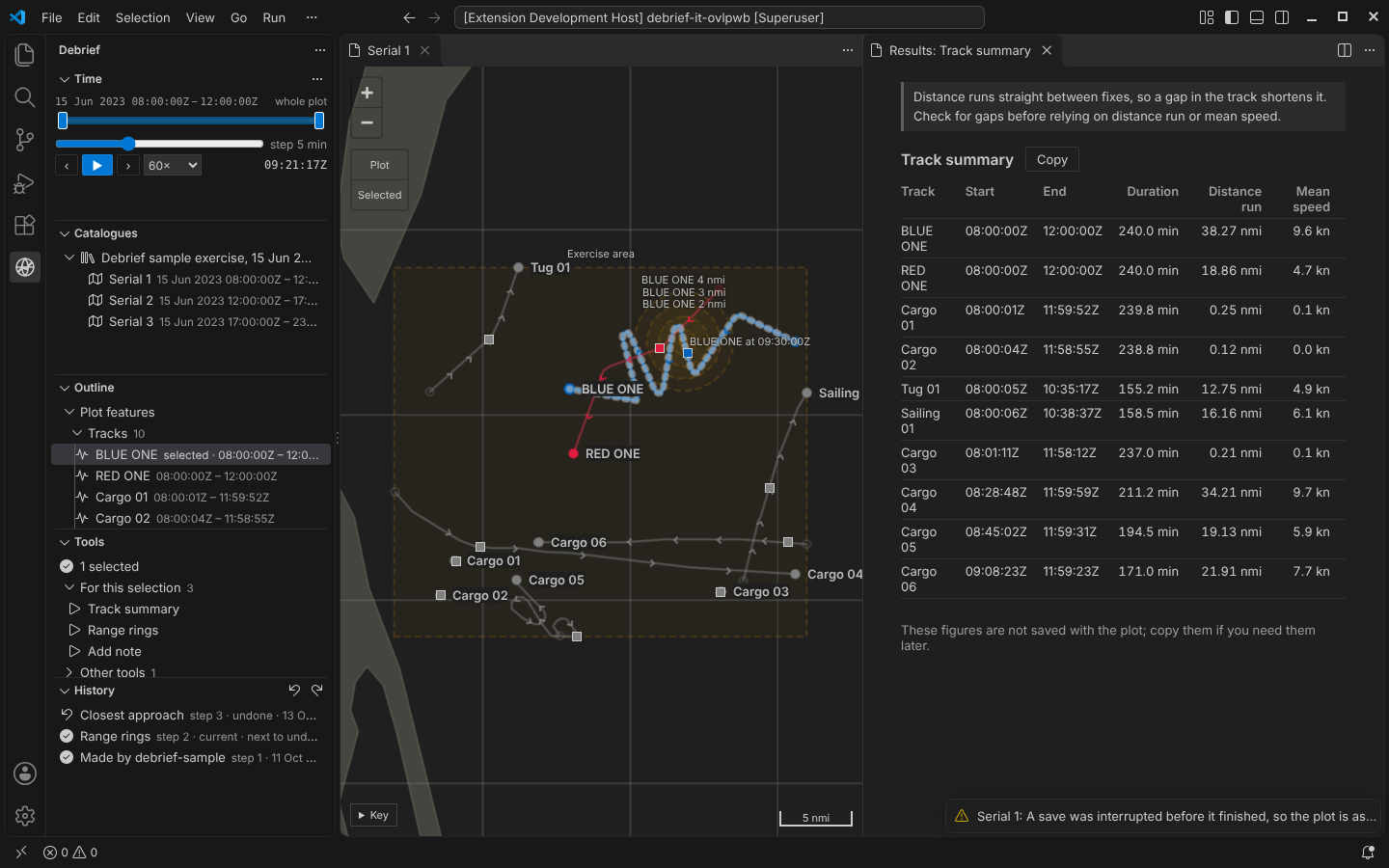Open the Explorer view in activity bar
Image resolution: width=1389 pixels, height=868 pixels.
[25, 55]
